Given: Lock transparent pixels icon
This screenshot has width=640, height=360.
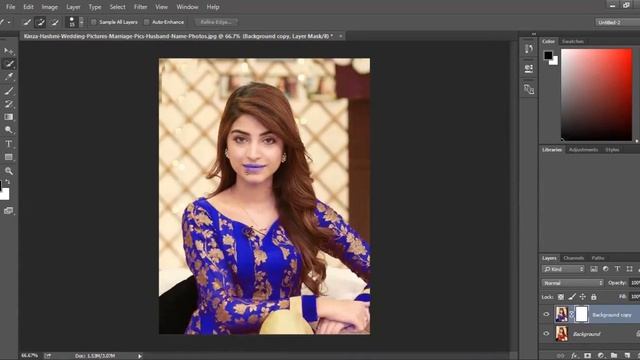Looking at the screenshot, I should (561, 297).
